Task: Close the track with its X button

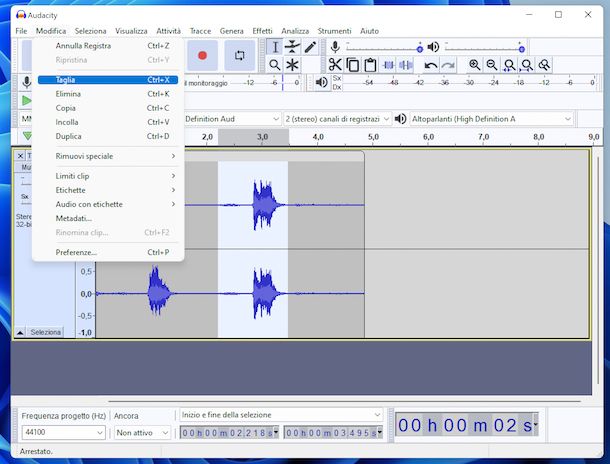Action: pos(20,156)
